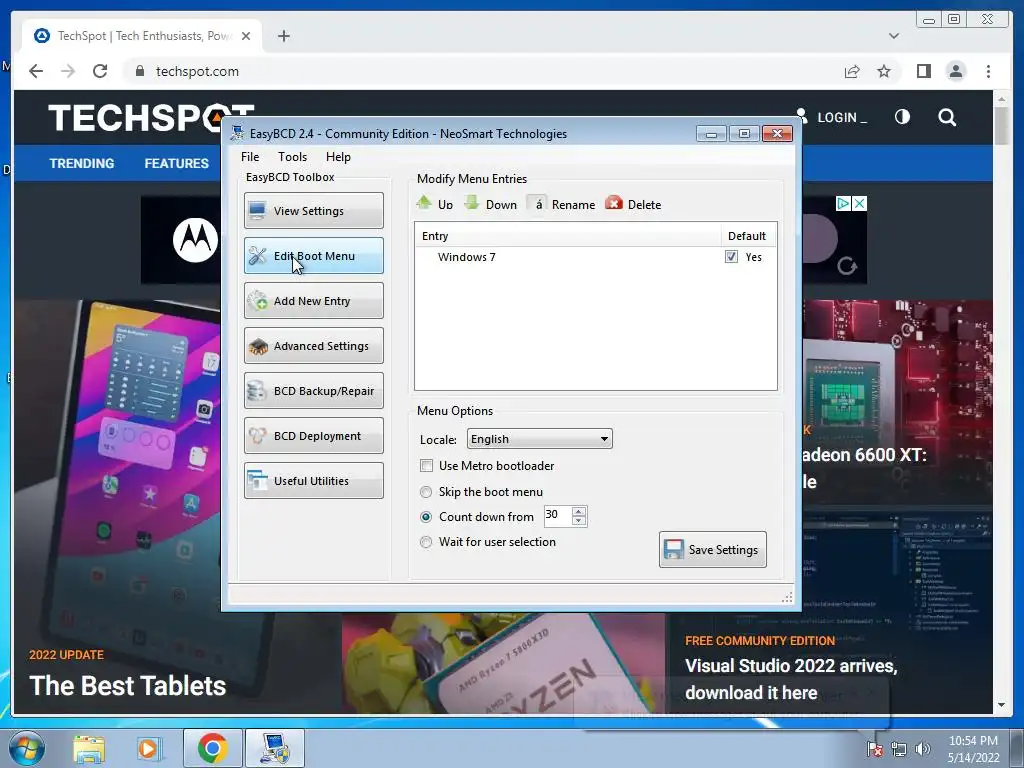Image resolution: width=1024 pixels, height=768 pixels.
Task: Decrease countdown with spinner down arrow
Action: [579, 521]
